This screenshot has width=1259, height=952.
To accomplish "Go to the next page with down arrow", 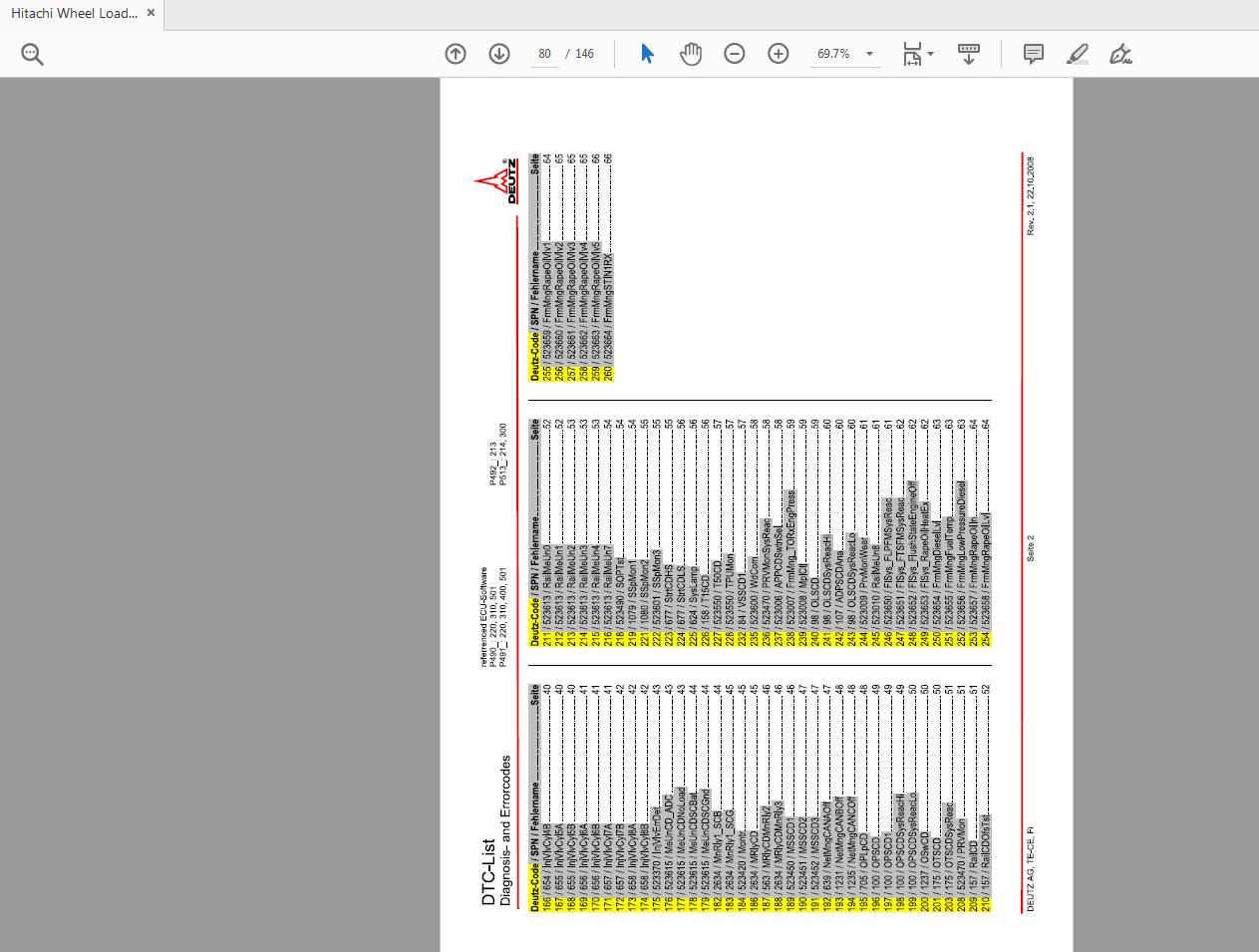I will (x=499, y=54).
